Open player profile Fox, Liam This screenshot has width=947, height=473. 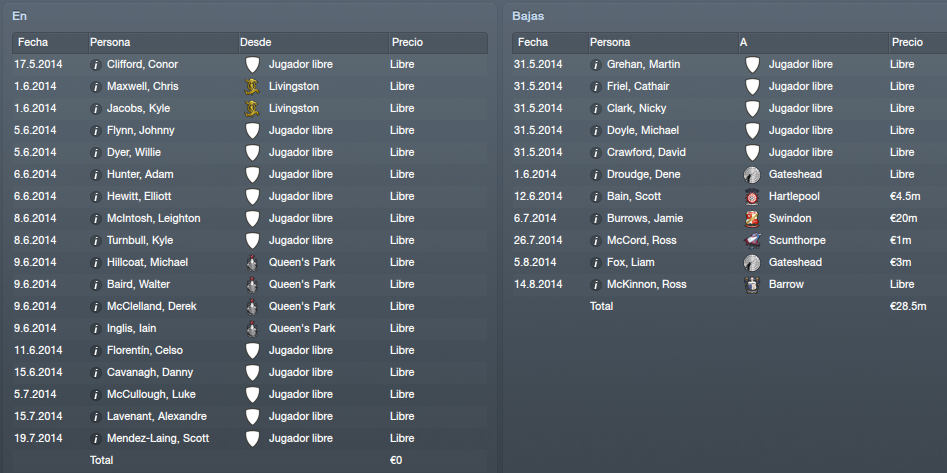631,262
